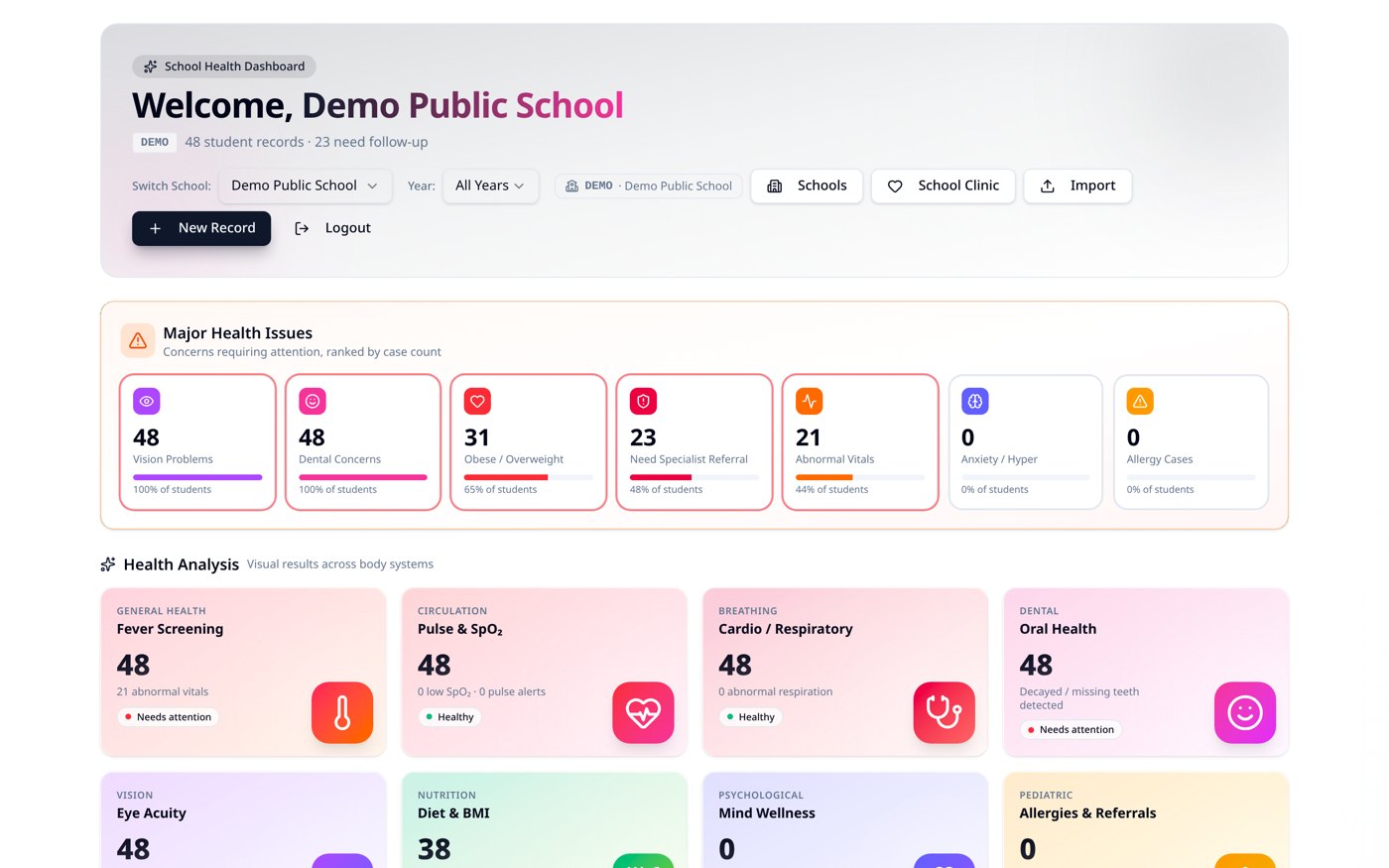
Task: Click the Needs attention badge on Fever Screening
Action: coord(168,717)
